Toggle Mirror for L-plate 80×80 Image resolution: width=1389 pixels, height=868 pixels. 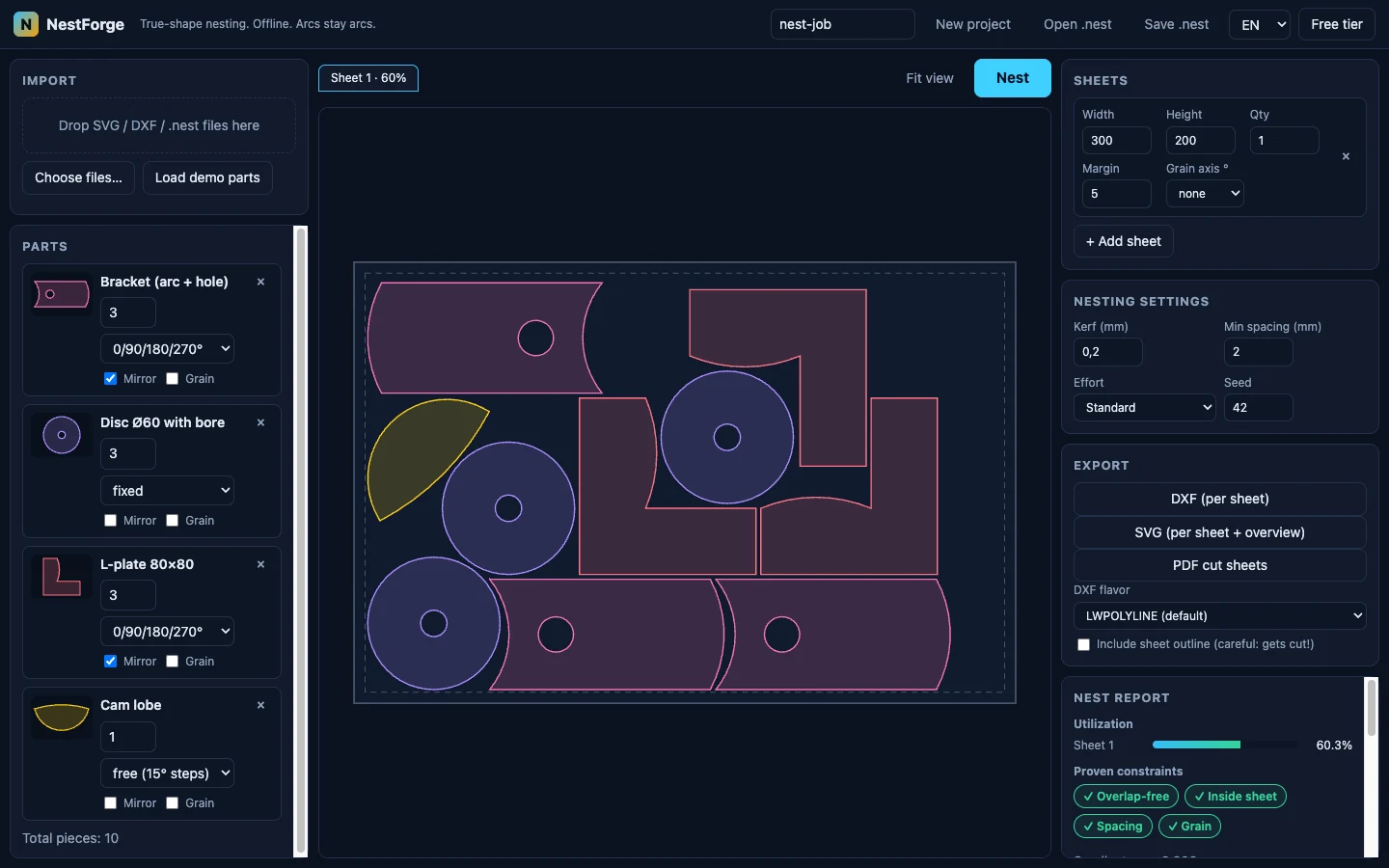pos(110,662)
